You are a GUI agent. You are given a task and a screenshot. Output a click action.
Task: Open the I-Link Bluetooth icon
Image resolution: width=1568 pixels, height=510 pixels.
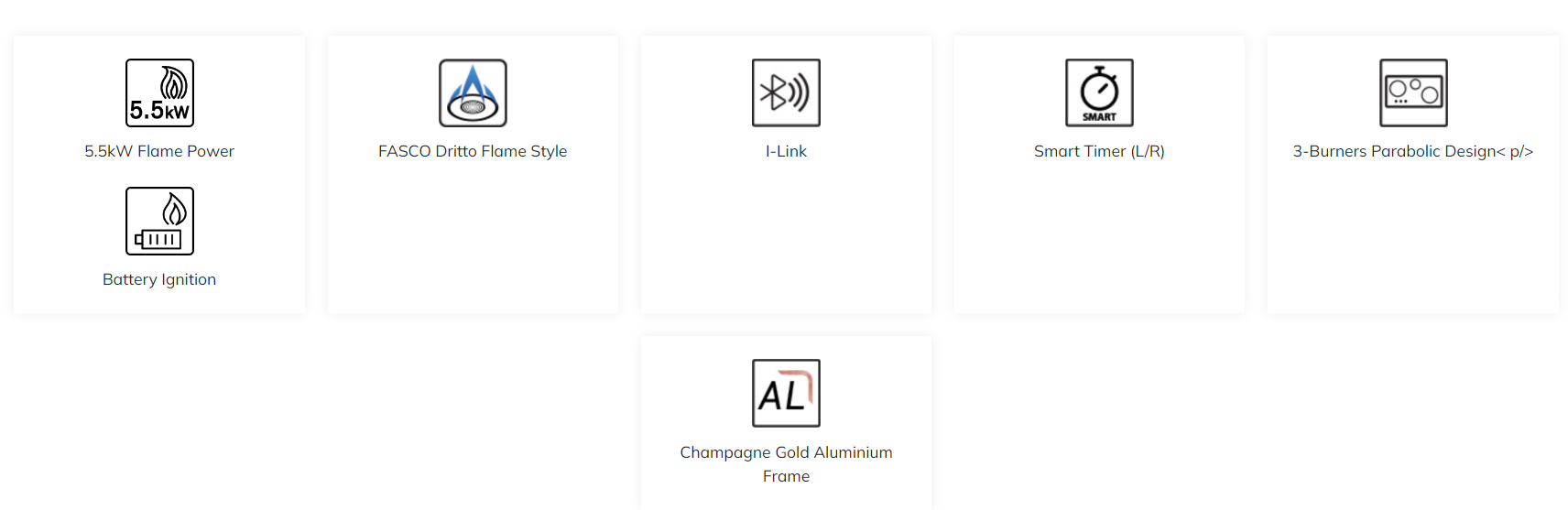tap(786, 92)
